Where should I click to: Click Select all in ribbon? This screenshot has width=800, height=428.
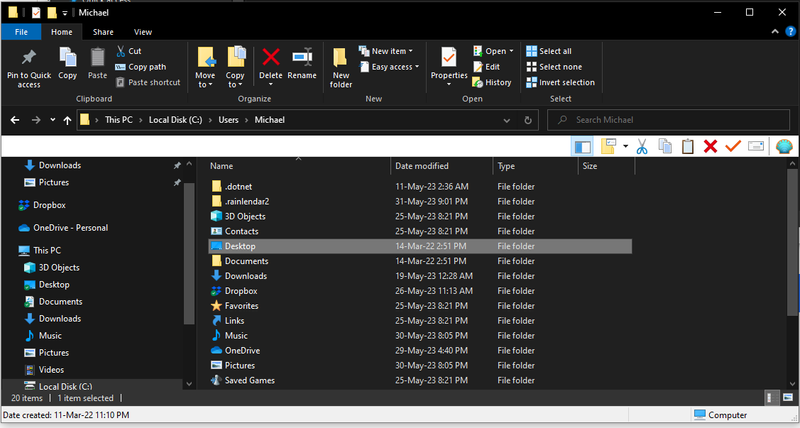[x=555, y=51]
